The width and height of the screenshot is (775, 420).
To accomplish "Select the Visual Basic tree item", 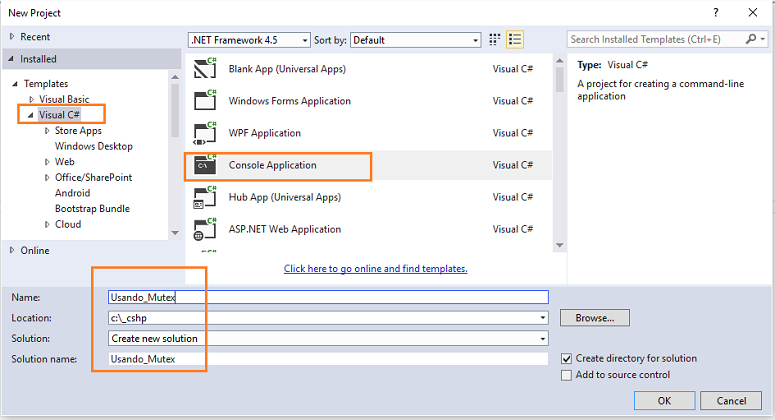I will click(64, 99).
